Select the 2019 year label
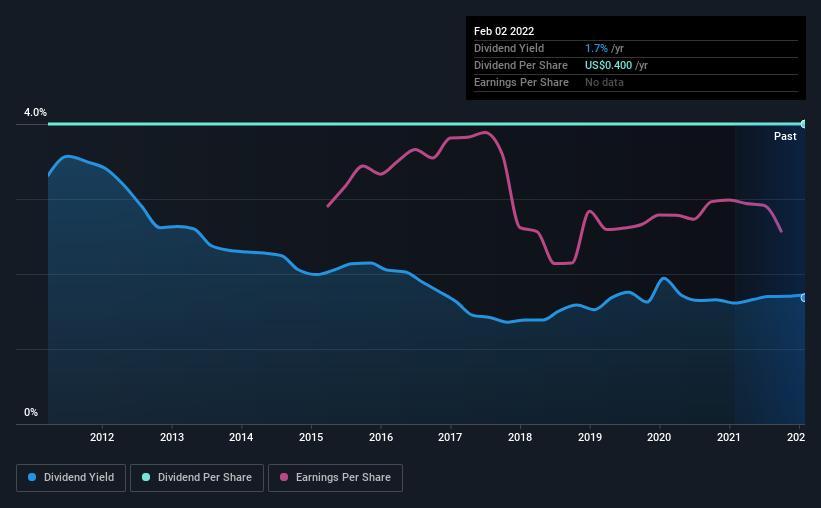This screenshot has height=508, width=821. 590,437
